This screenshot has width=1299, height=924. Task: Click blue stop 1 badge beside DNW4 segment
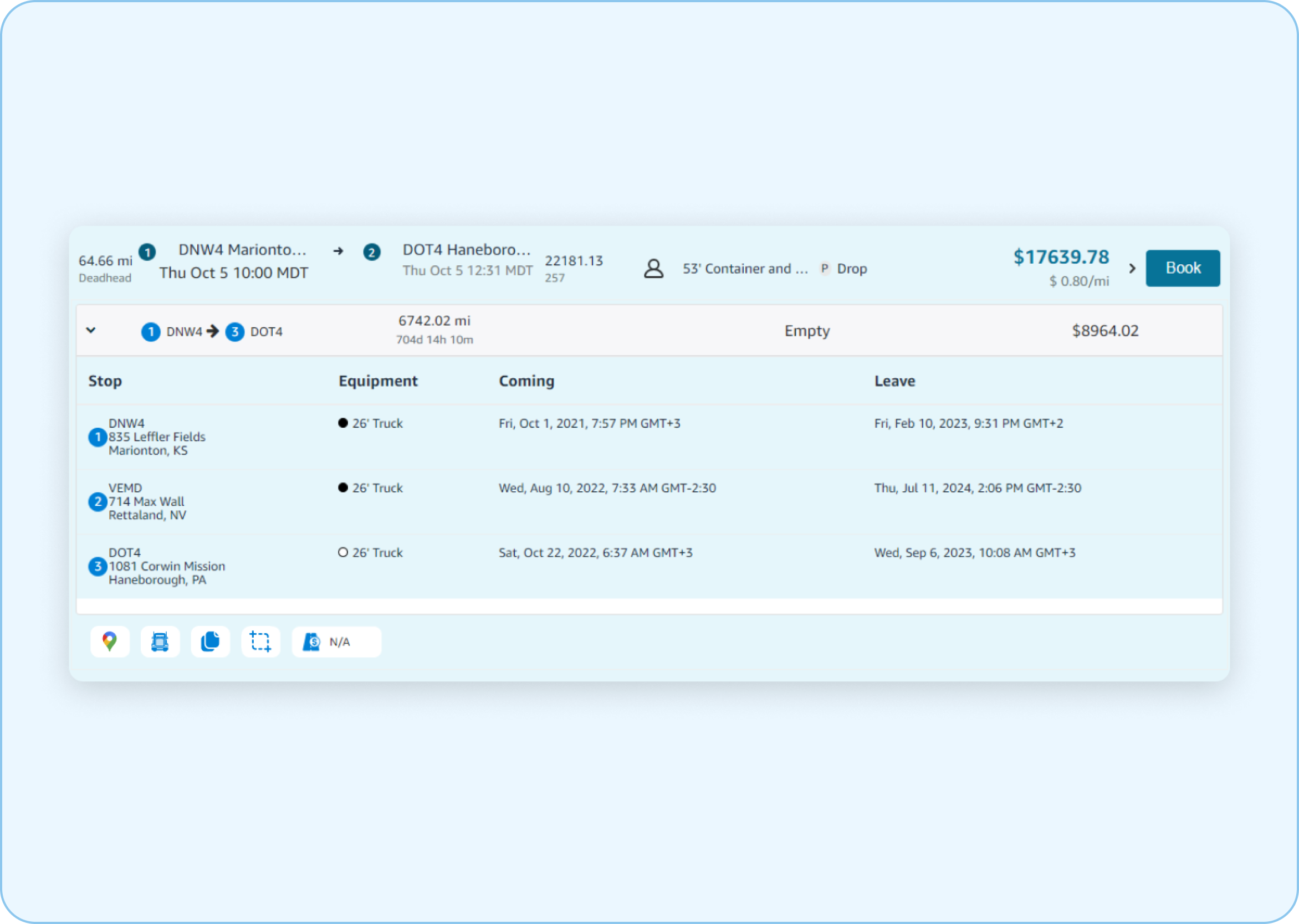coord(151,332)
